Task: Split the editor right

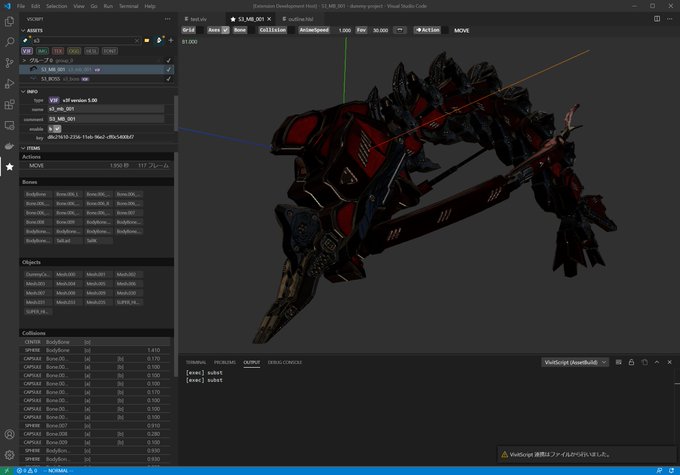Action: [x=657, y=19]
